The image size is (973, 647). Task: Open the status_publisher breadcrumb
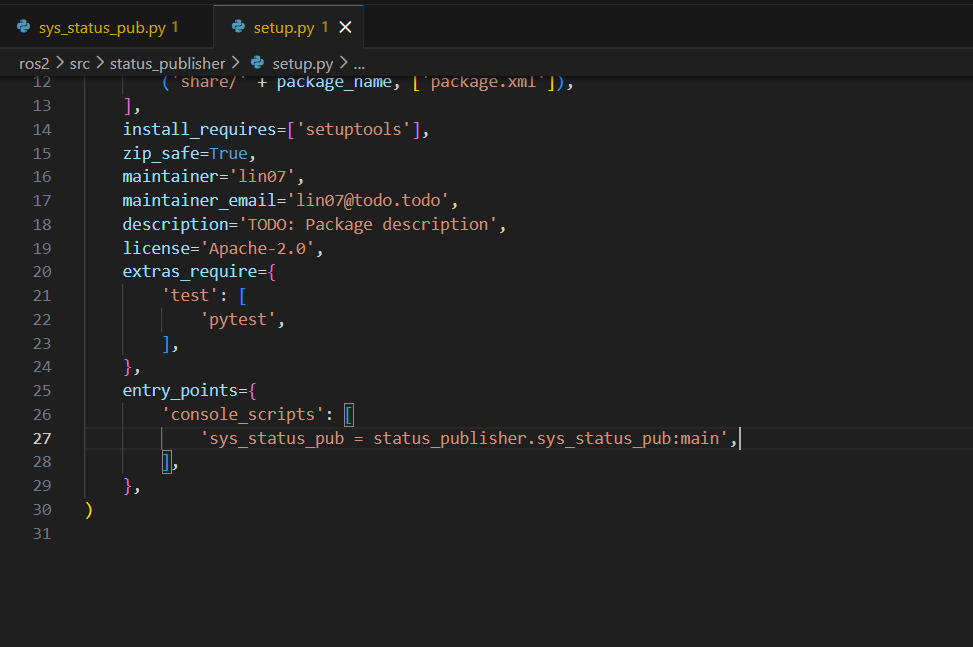(x=167, y=63)
